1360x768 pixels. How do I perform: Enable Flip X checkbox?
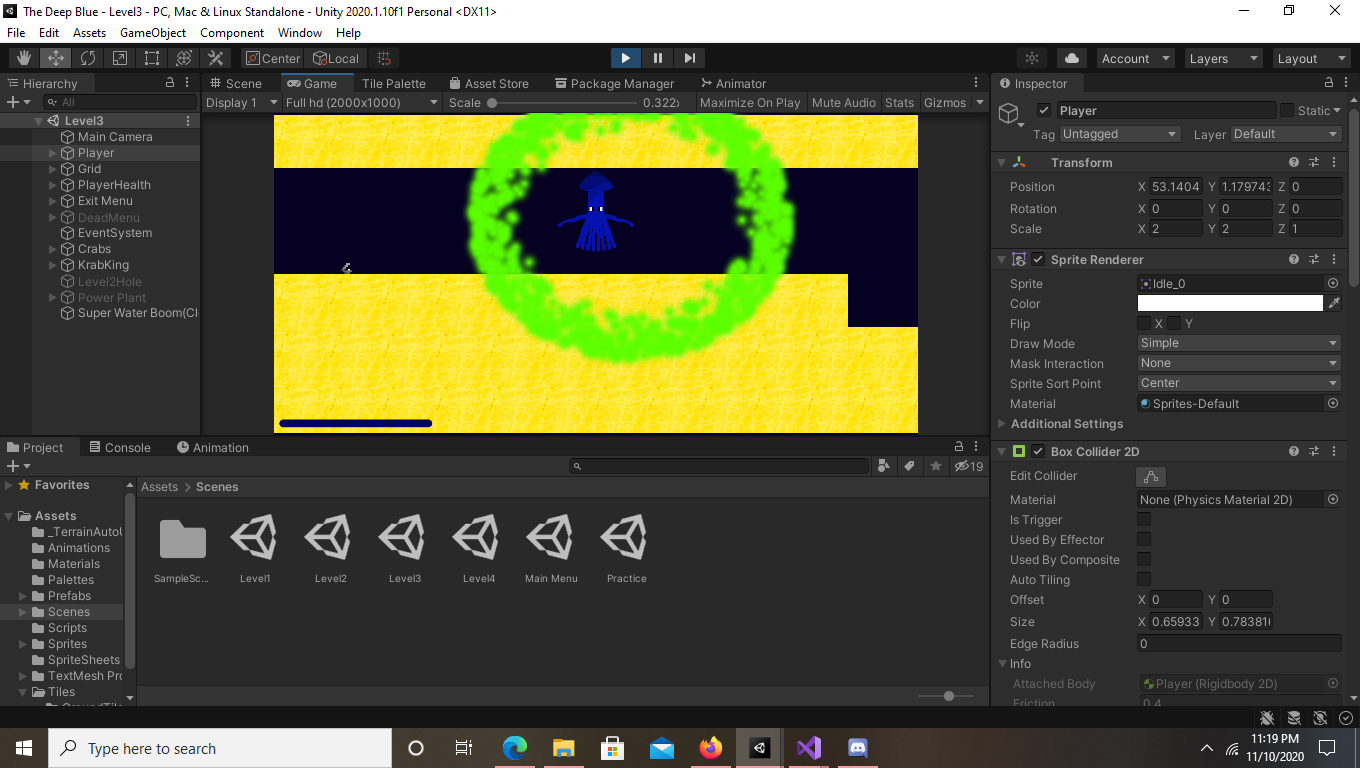(x=1144, y=323)
